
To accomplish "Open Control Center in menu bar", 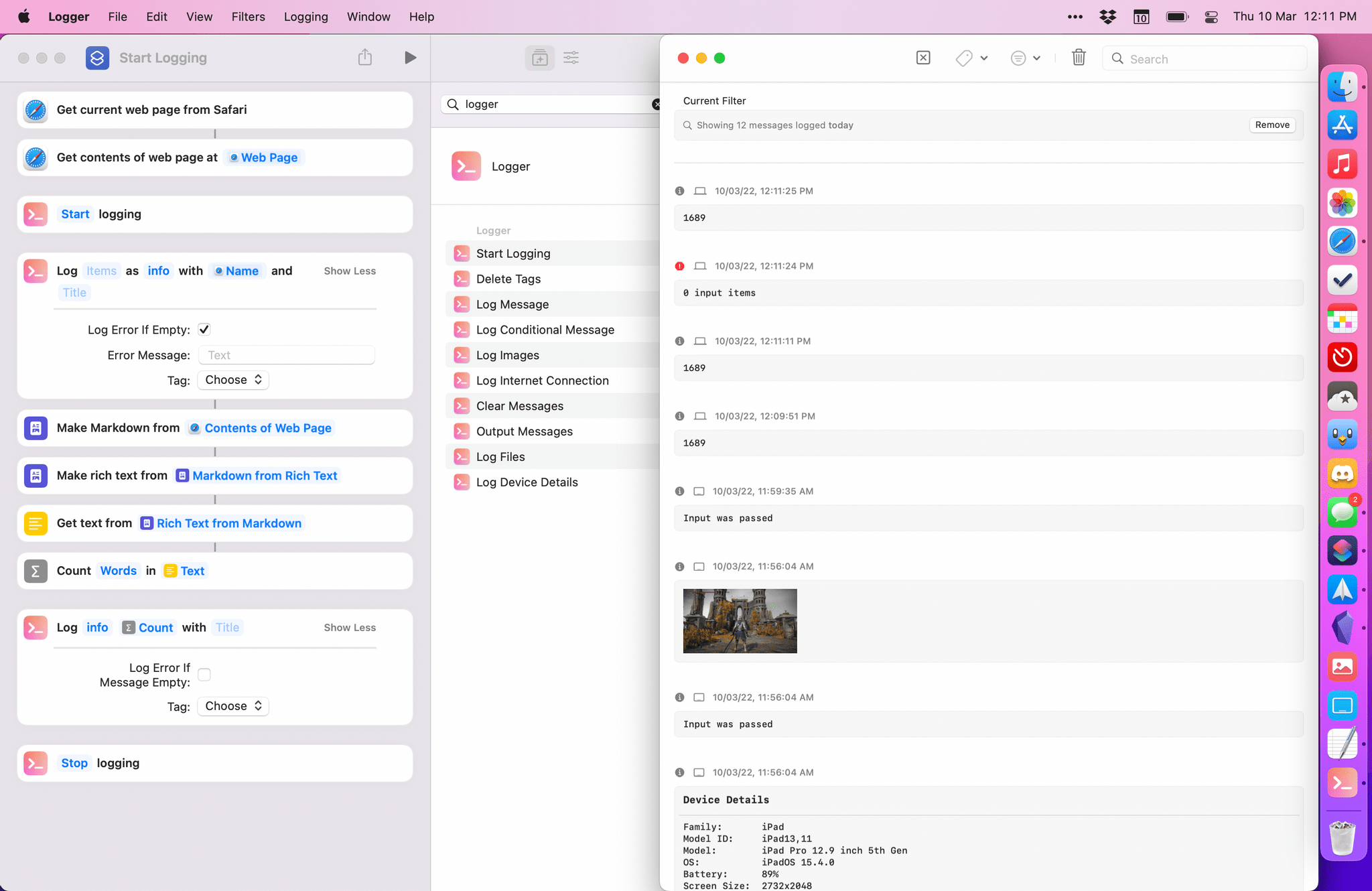I will click(x=1211, y=17).
